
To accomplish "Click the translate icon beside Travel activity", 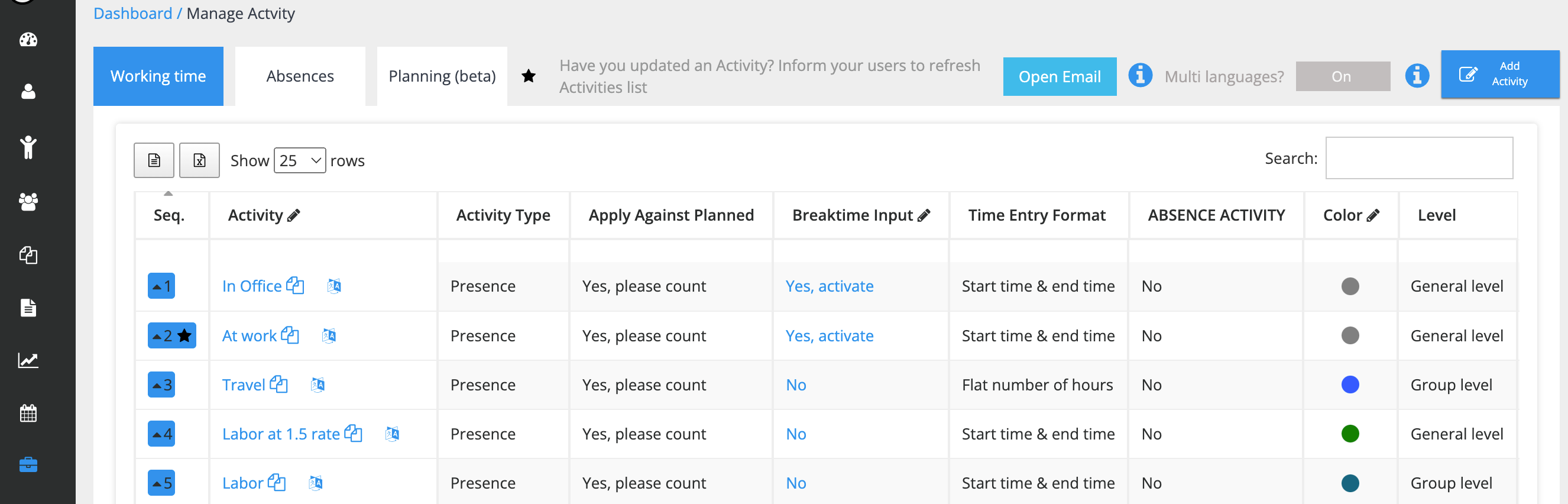I will pyautogui.click(x=318, y=385).
